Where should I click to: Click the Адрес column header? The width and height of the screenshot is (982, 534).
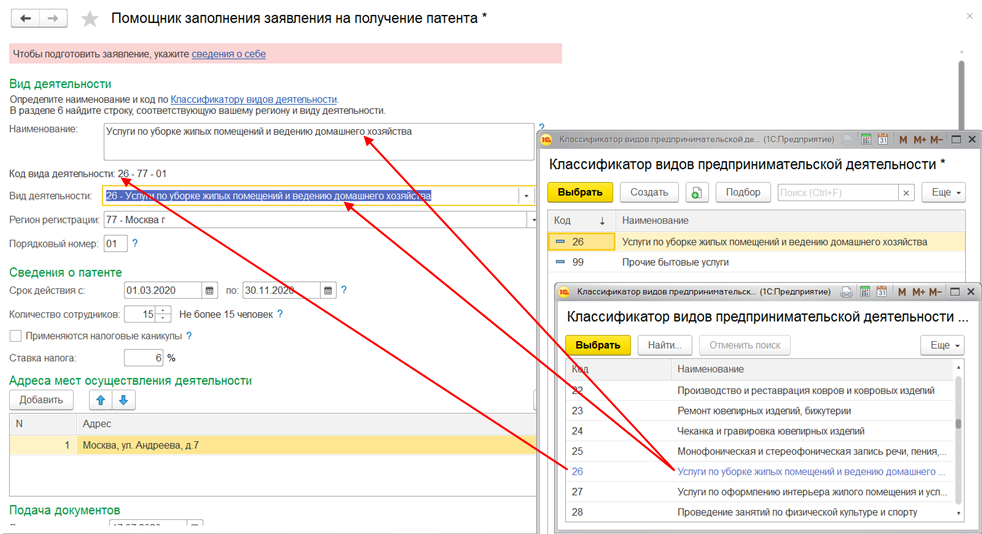click(306, 424)
